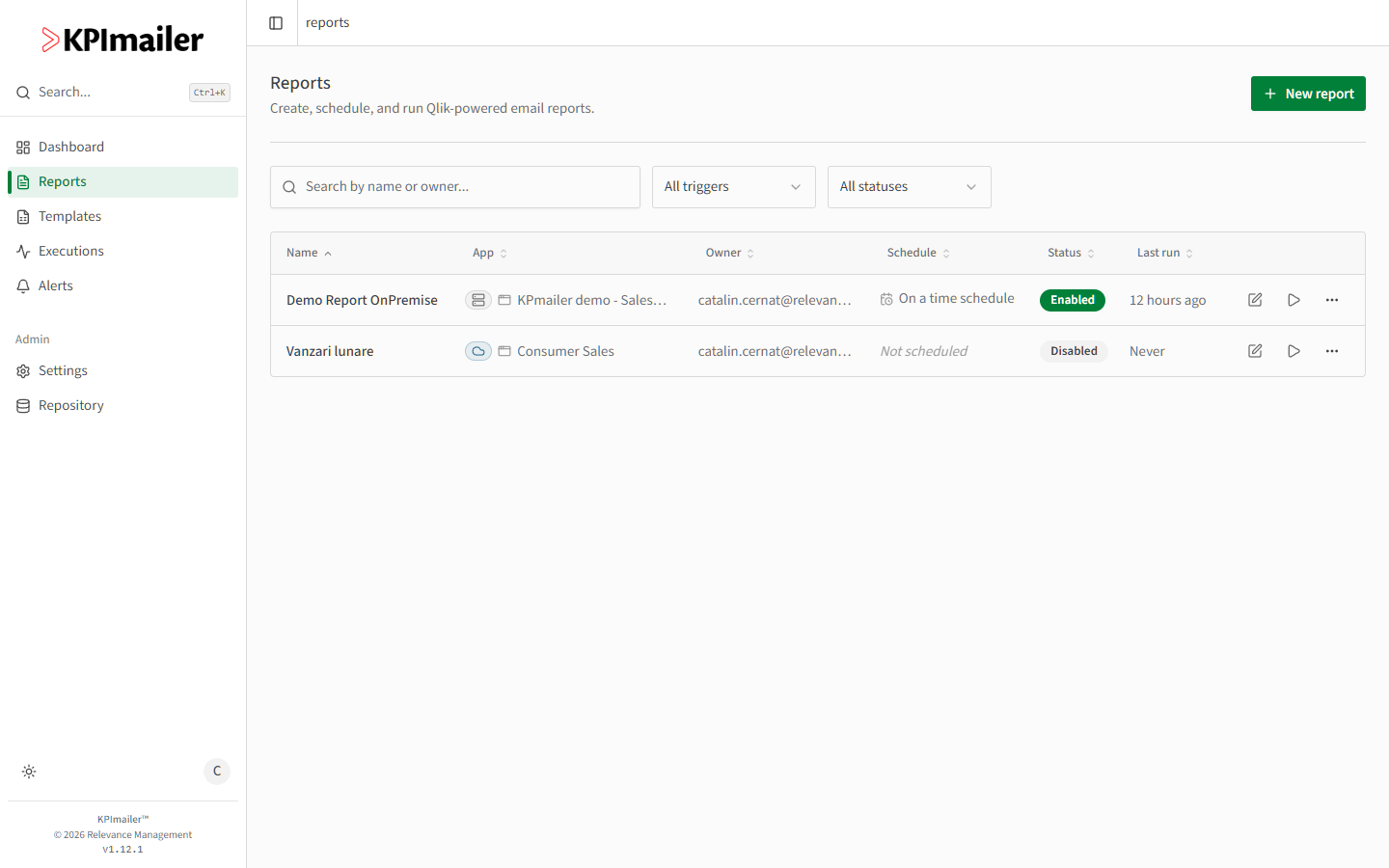Click owner email in Vanzari lunare row
The width and height of the screenshot is (1389, 868).
click(x=775, y=351)
